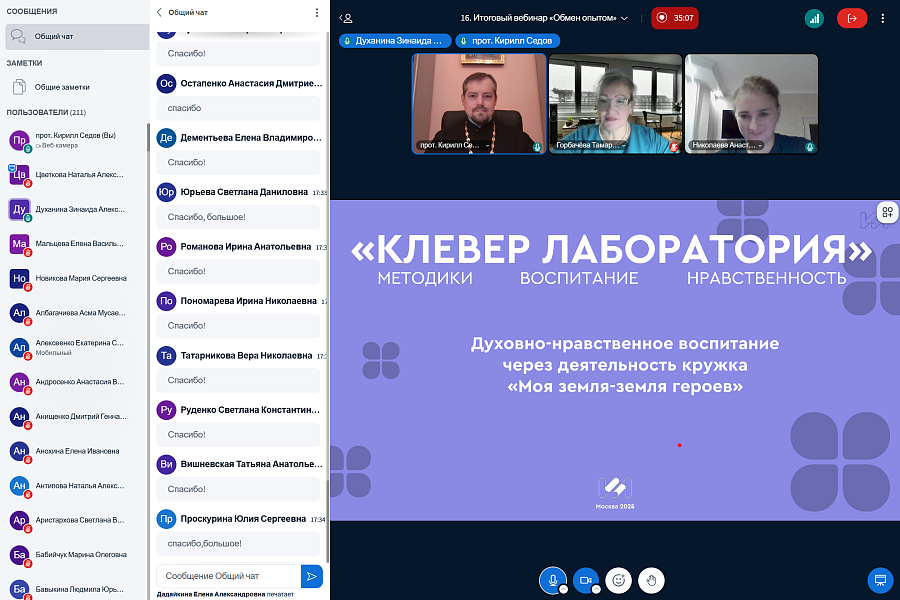Viewport: 900px width, 600px height.
Task: Open the reactions emoji button
Action: click(618, 580)
